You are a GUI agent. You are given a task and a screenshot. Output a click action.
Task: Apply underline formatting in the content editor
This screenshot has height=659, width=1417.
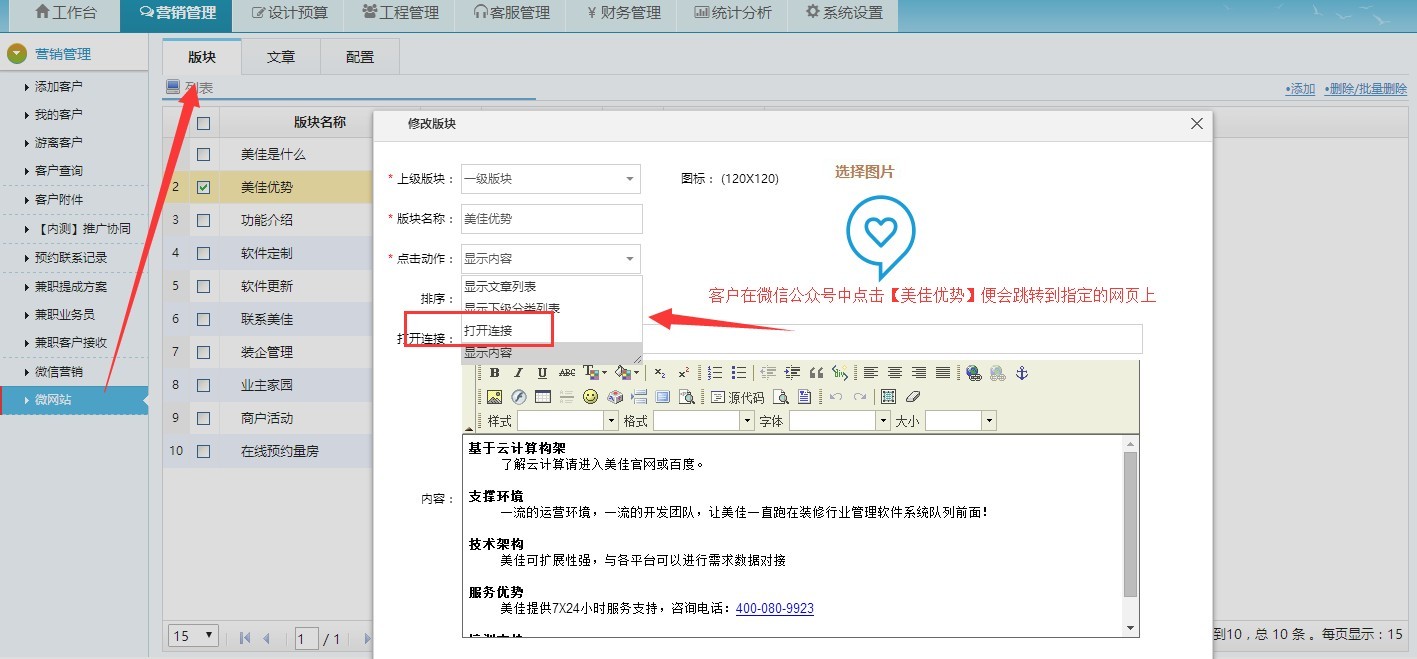pos(543,373)
